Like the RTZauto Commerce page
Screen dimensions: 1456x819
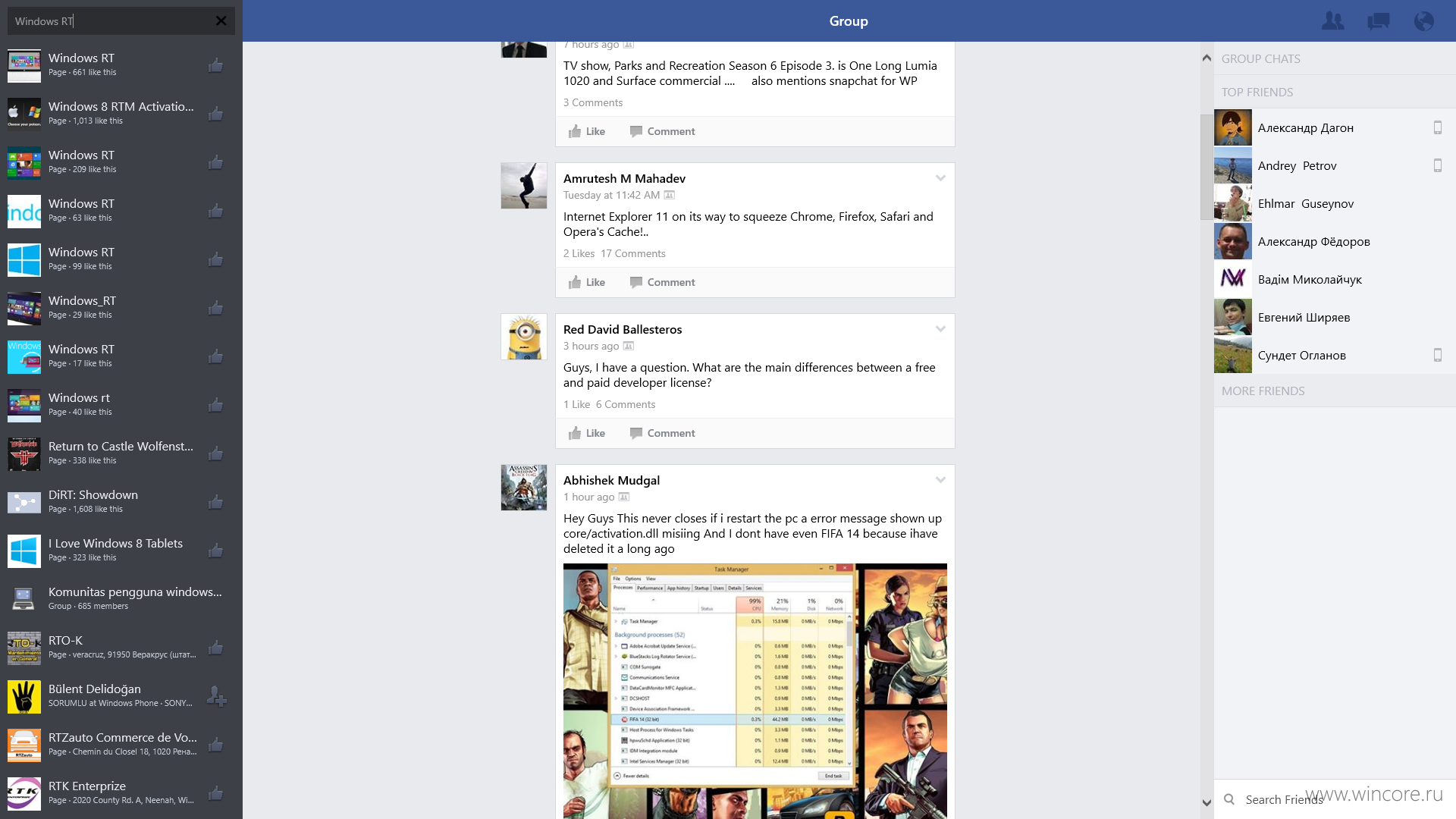coord(215,745)
